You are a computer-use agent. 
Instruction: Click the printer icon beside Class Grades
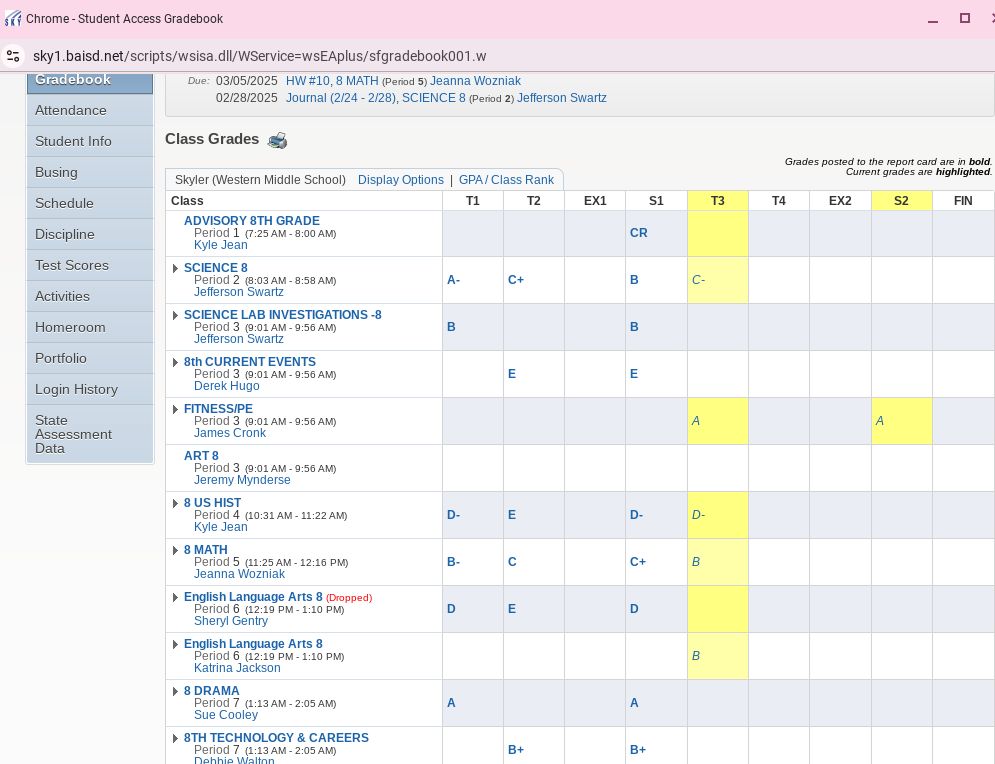coord(277,140)
